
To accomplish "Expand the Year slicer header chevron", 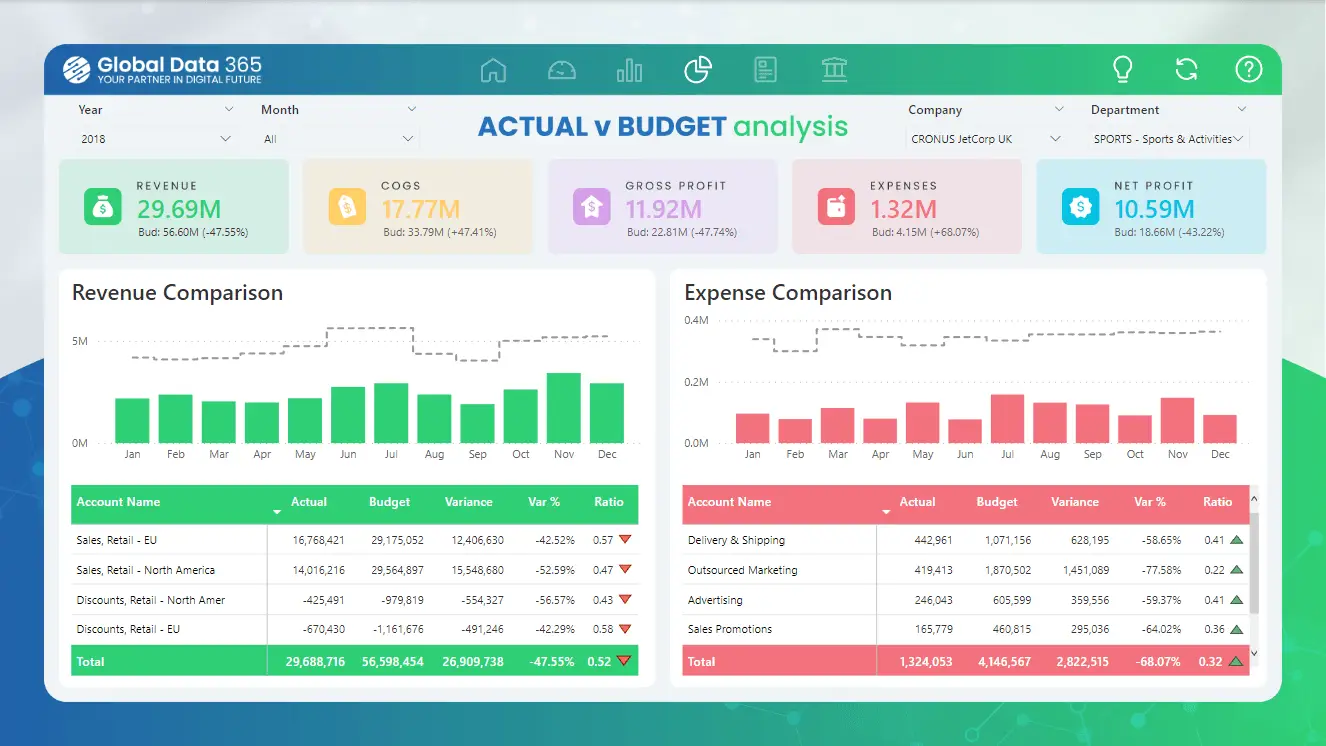I will 229,109.
